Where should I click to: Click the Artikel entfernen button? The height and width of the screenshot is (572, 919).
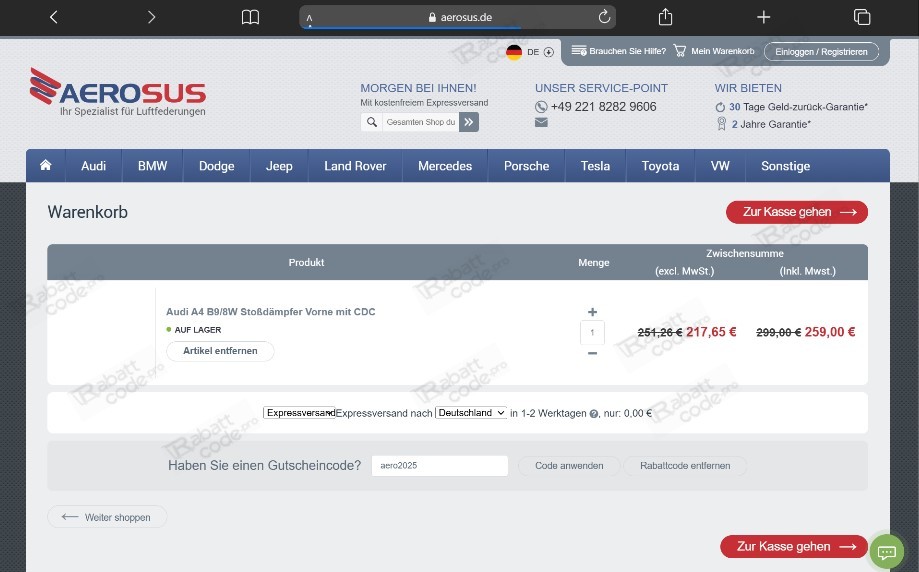(x=220, y=350)
